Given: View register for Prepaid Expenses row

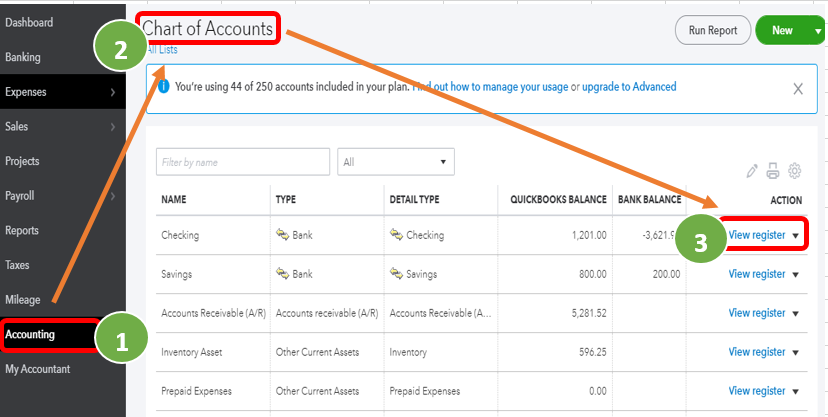Looking at the screenshot, I should (x=757, y=391).
